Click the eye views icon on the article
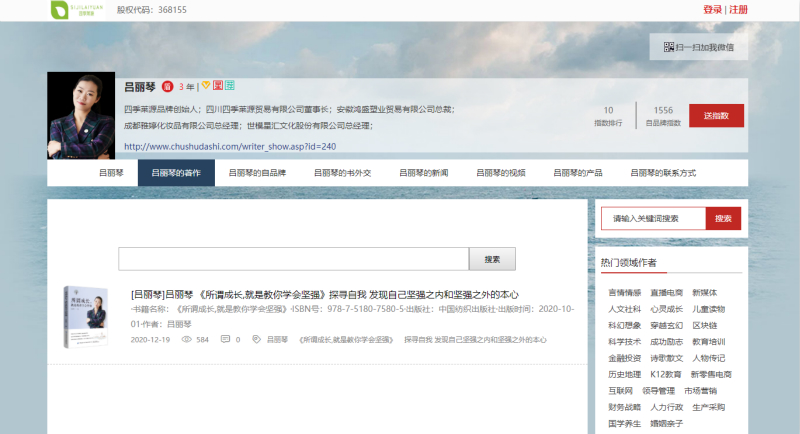Image resolution: width=800 pixels, height=434 pixels. coord(186,340)
